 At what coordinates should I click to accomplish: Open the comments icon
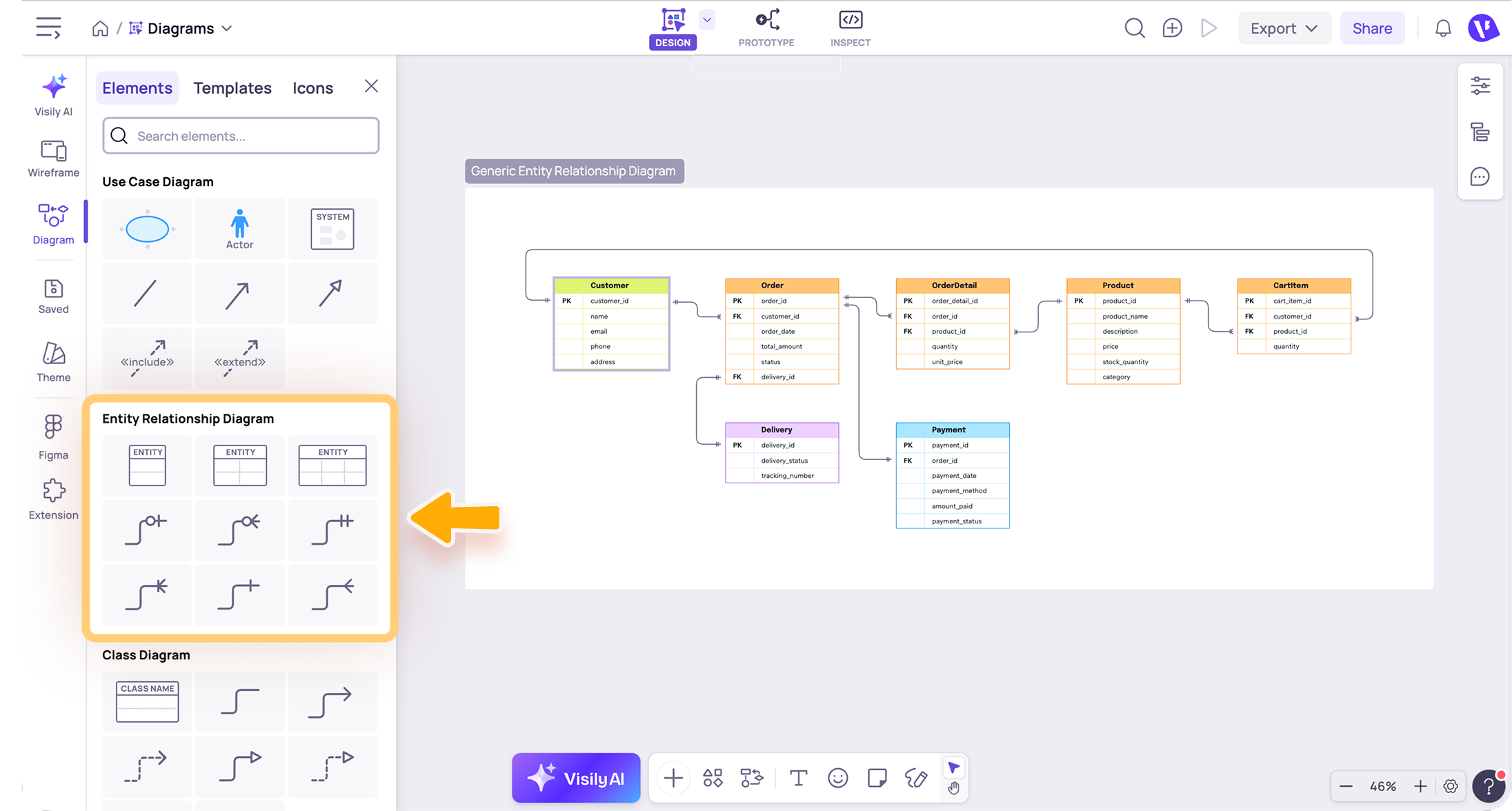1480,177
